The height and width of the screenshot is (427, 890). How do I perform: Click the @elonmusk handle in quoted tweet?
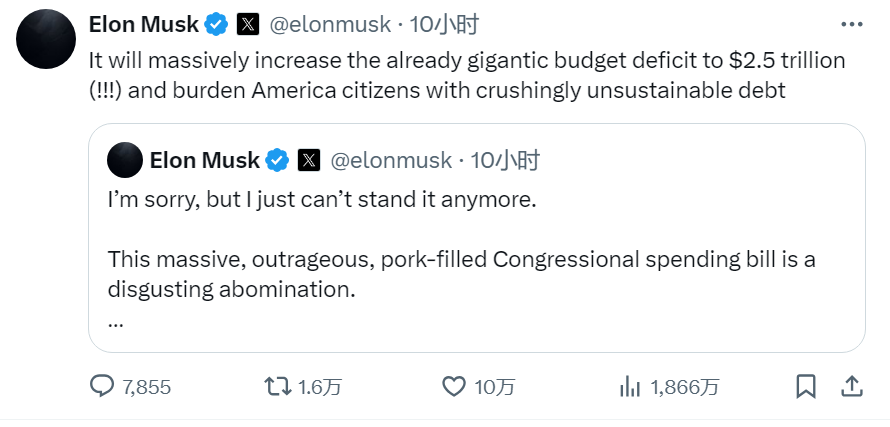(390, 160)
